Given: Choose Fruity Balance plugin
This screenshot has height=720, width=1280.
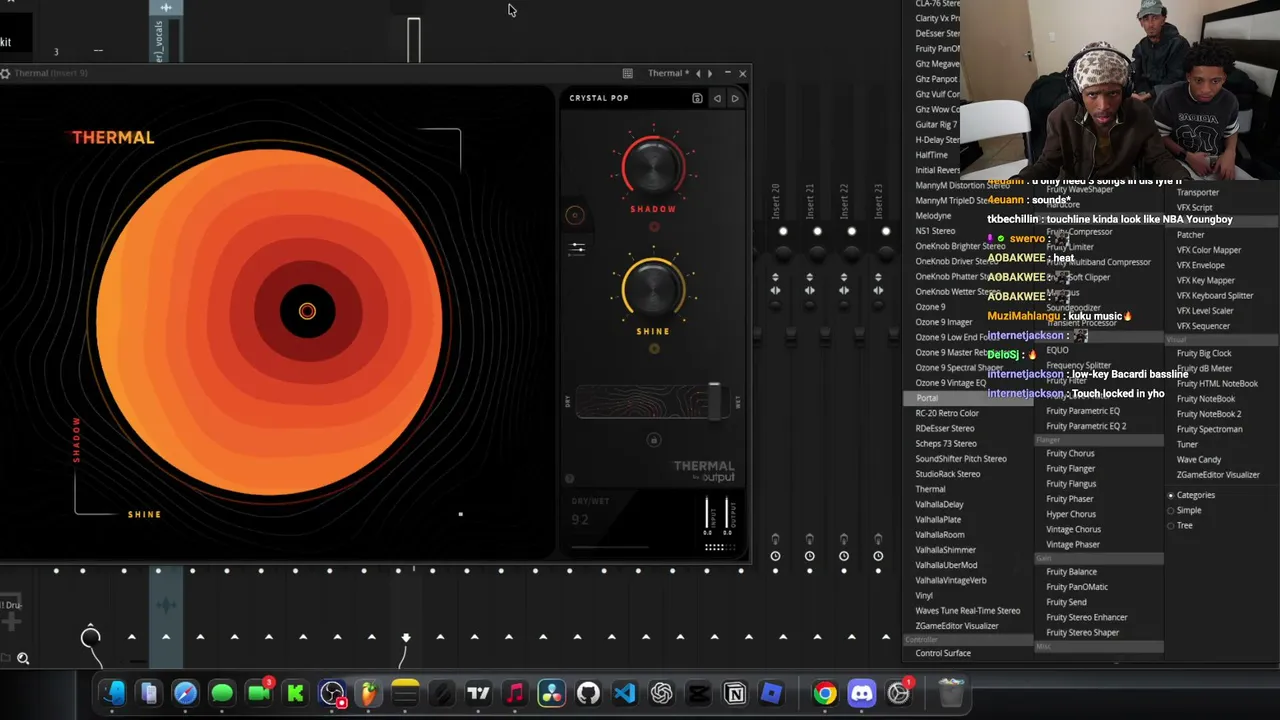Looking at the screenshot, I should (x=1071, y=572).
